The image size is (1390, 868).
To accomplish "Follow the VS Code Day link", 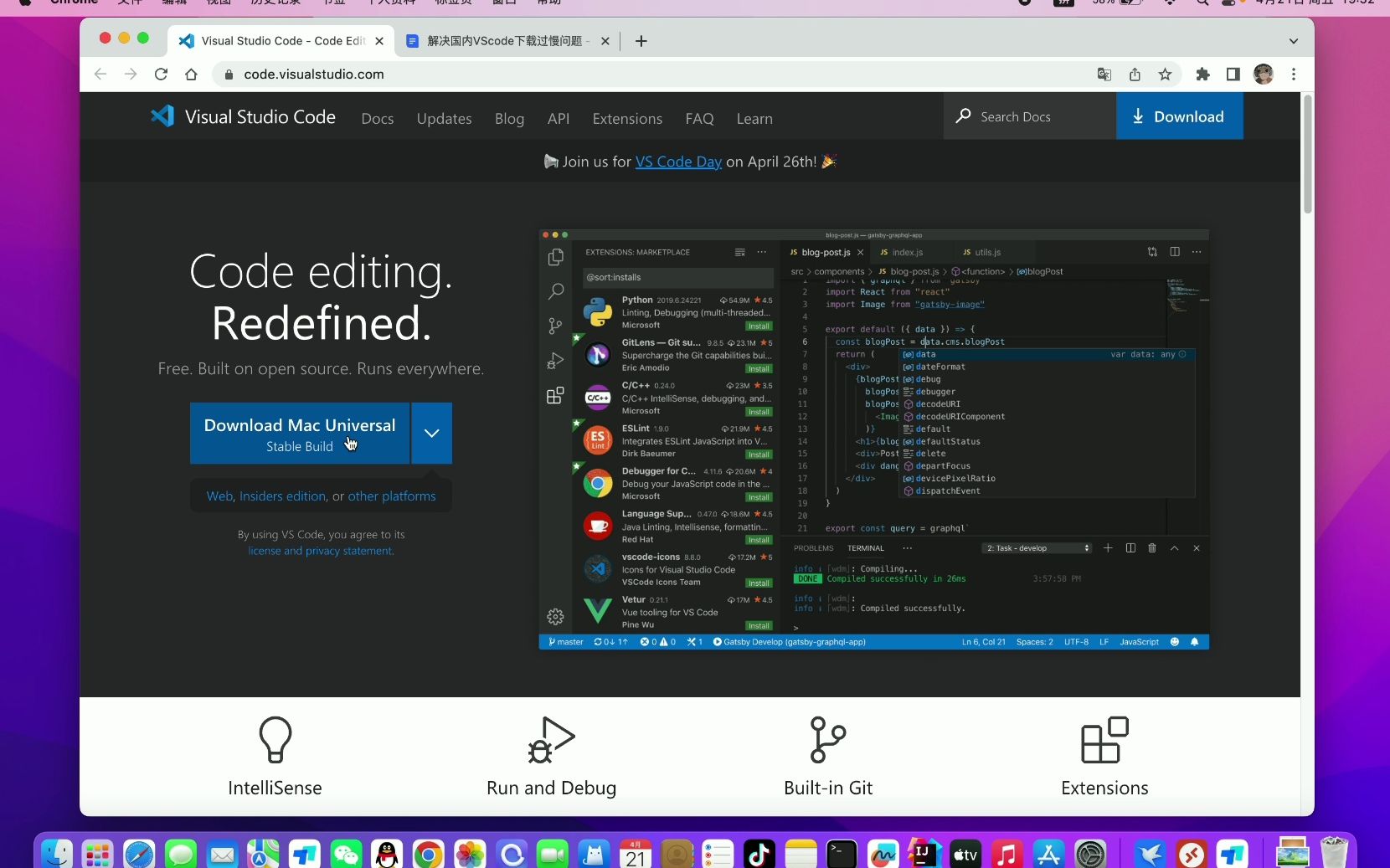I will click(x=678, y=162).
